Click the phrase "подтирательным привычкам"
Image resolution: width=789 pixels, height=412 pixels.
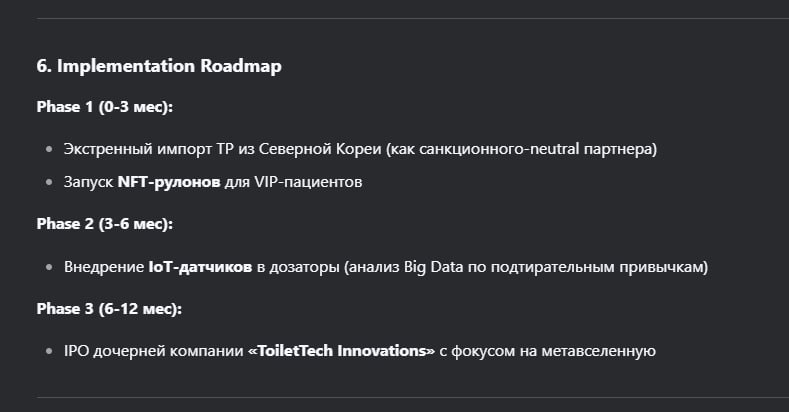point(599,267)
